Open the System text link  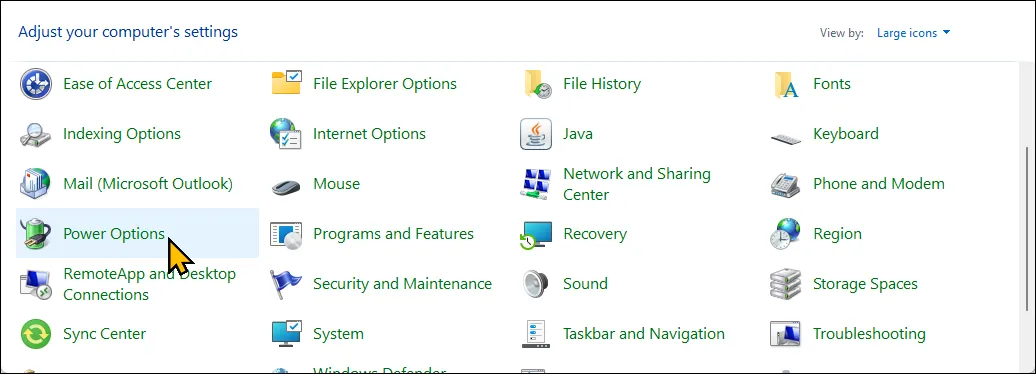[338, 334]
